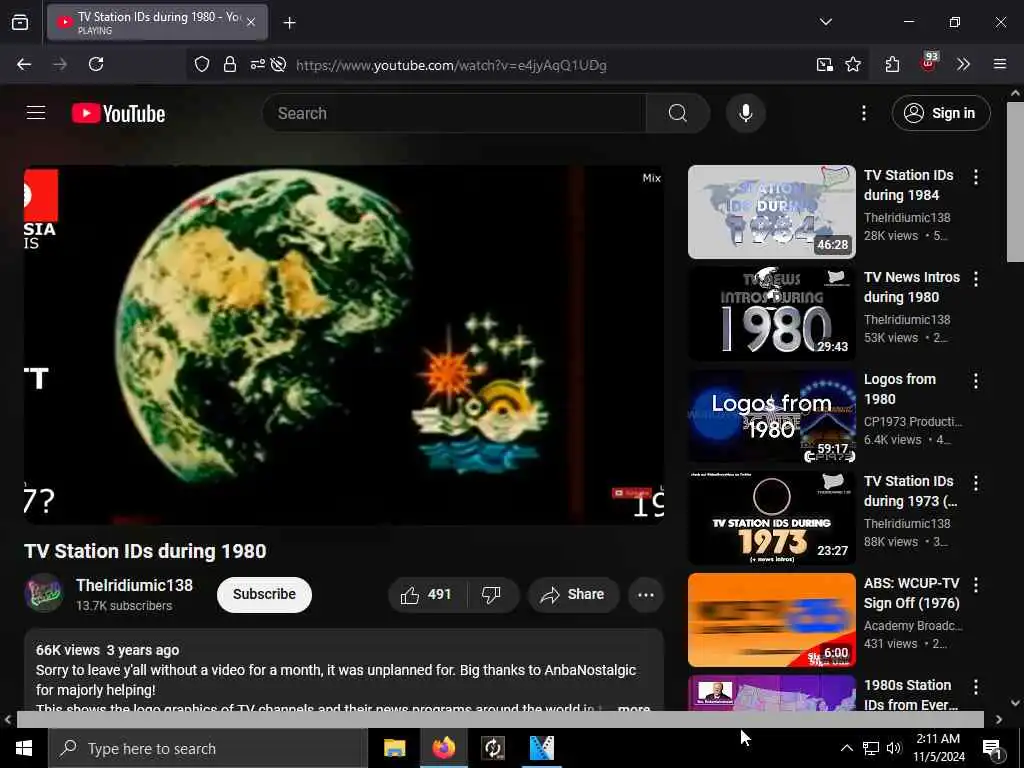Open TV Station IDs during 1984 title
This screenshot has width=1024, height=768.
pyautogui.click(x=908, y=185)
